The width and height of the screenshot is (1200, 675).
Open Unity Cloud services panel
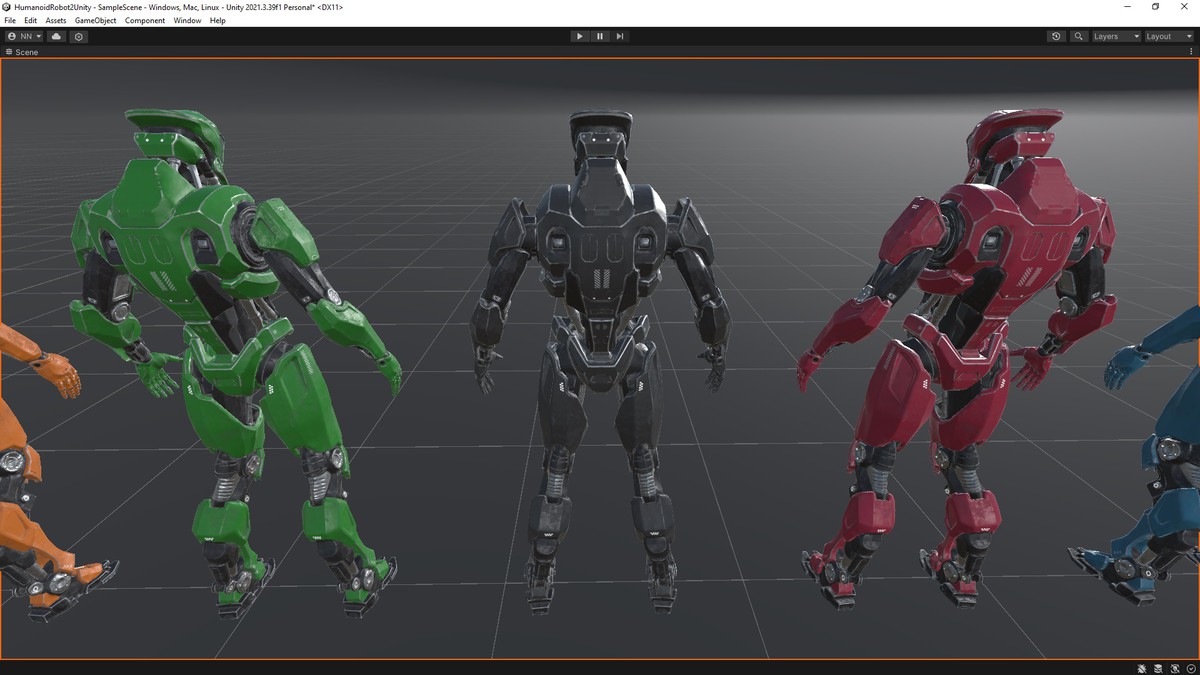click(56, 36)
